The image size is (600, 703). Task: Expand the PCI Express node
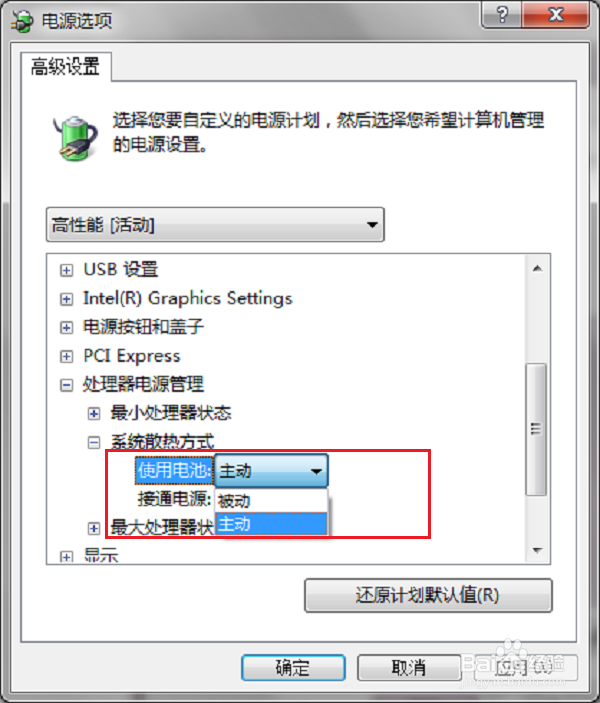point(66,356)
